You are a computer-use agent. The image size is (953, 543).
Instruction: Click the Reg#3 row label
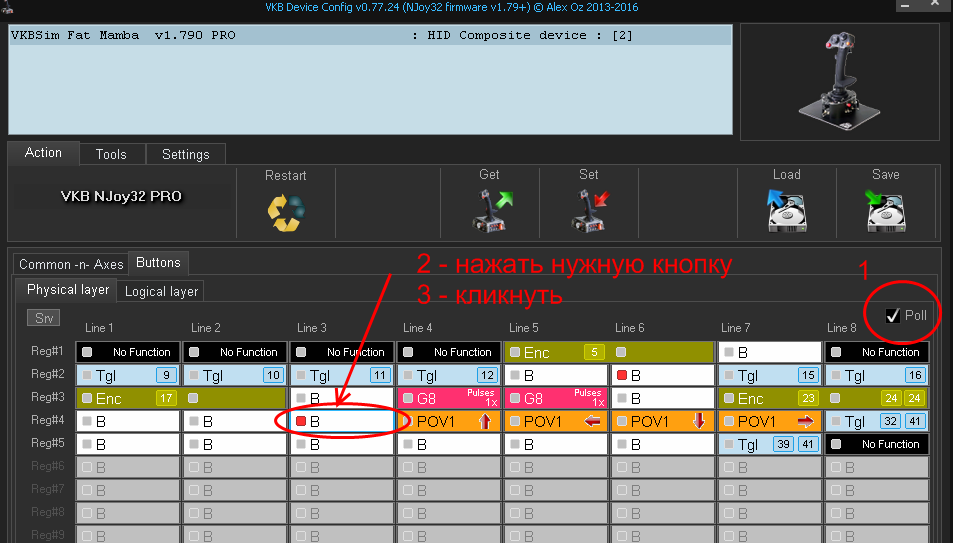(x=47, y=397)
